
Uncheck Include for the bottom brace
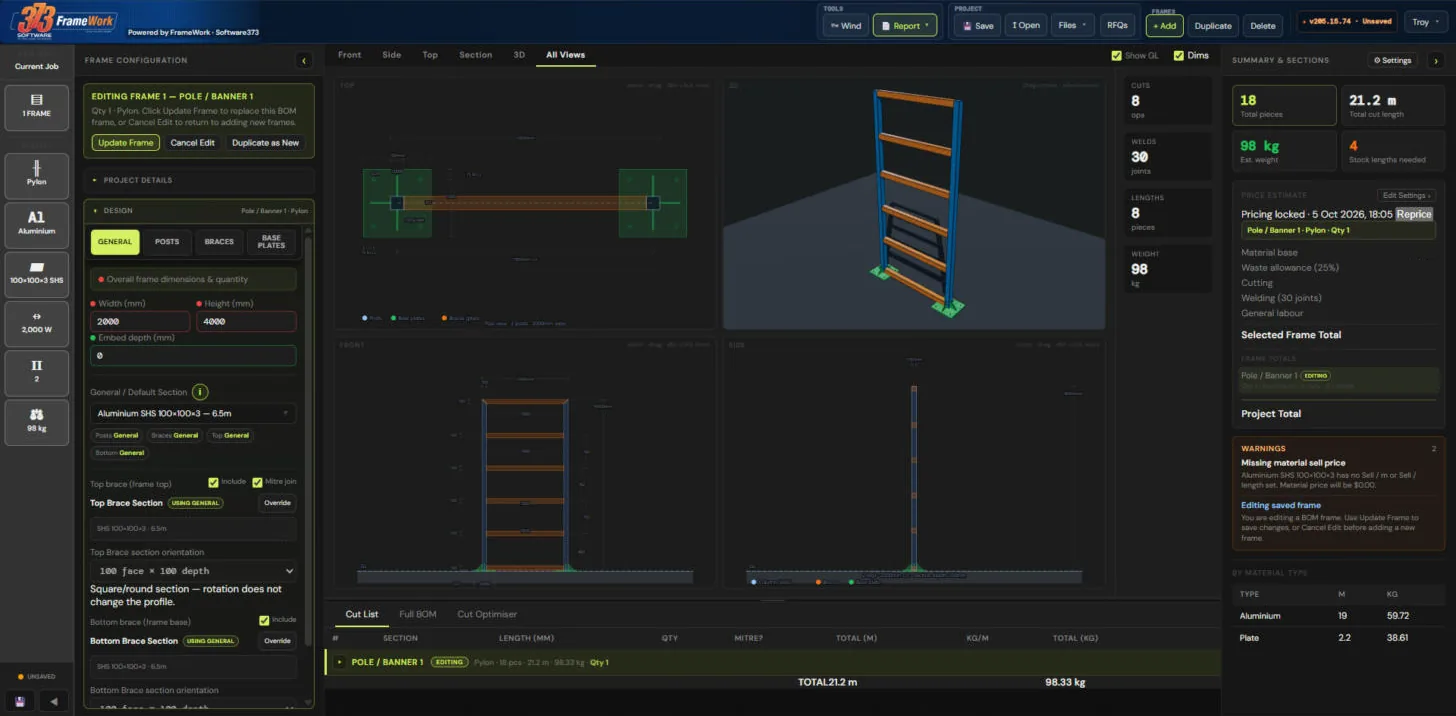coord(264,620)
